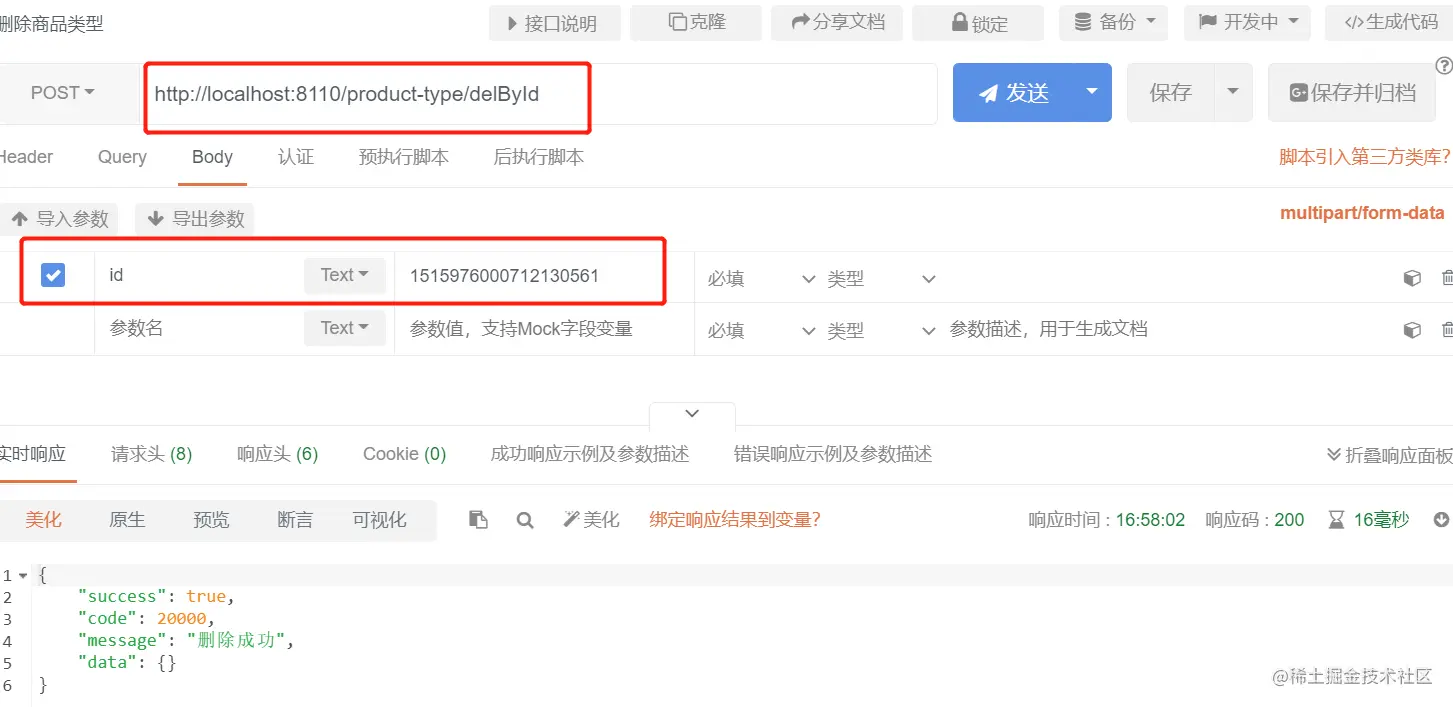
Task: Select the 原生 raw view tab
Action: 127,520
